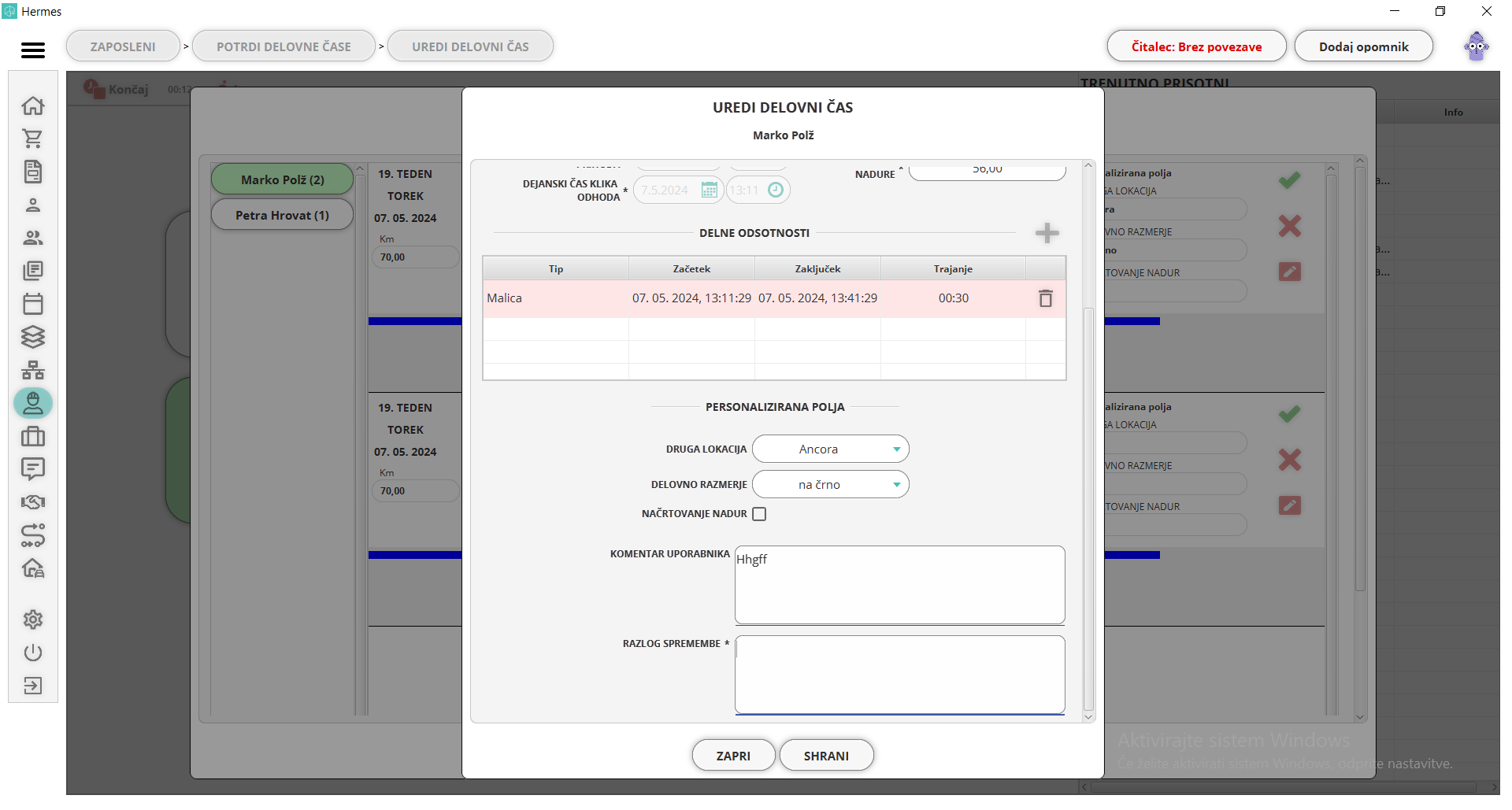1512x810 pixels.
Task: Open the Druga lokacija dropdown
Action: click(831, 449)
